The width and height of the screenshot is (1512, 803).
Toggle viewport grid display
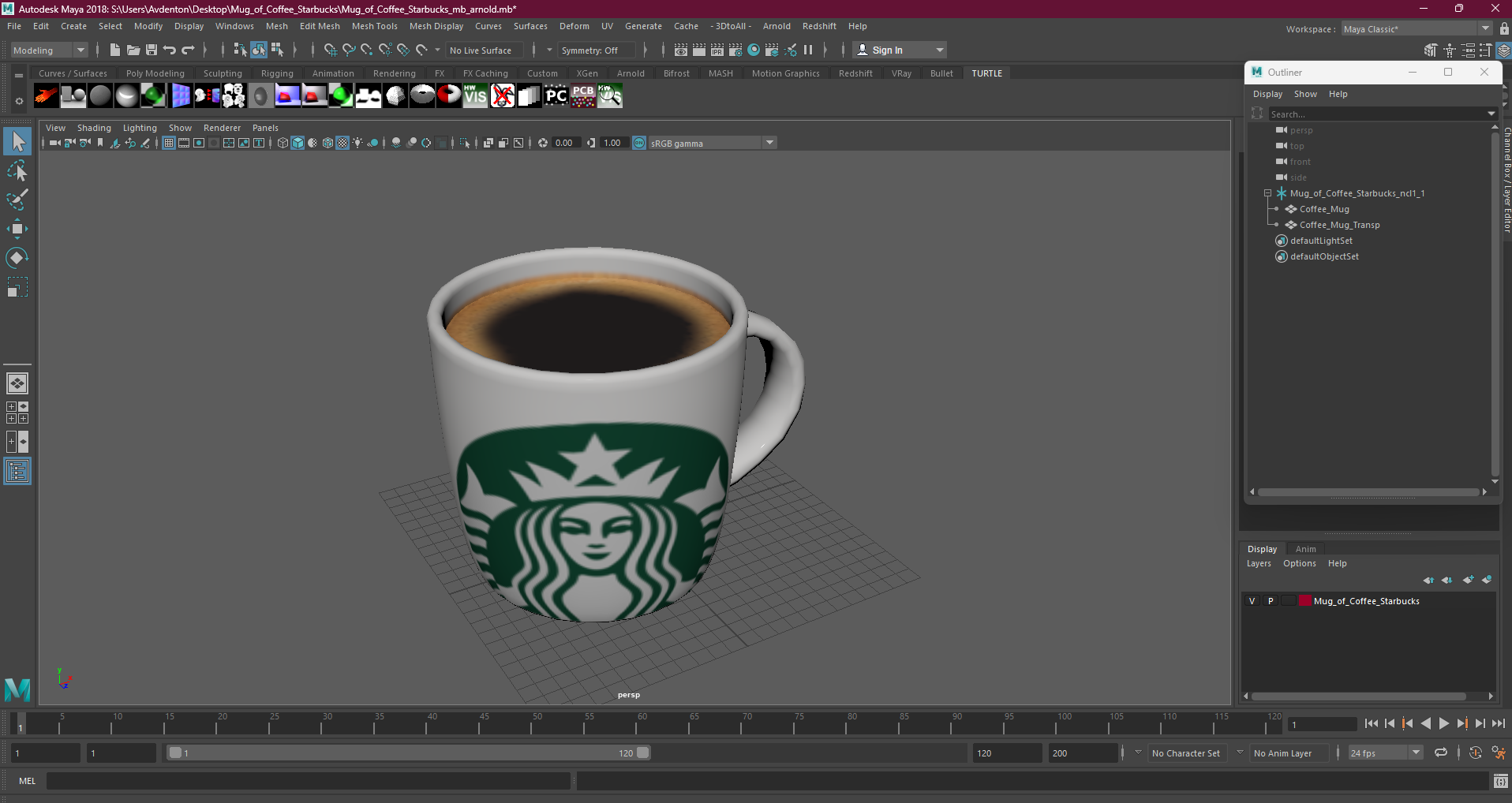pos(169,143)
